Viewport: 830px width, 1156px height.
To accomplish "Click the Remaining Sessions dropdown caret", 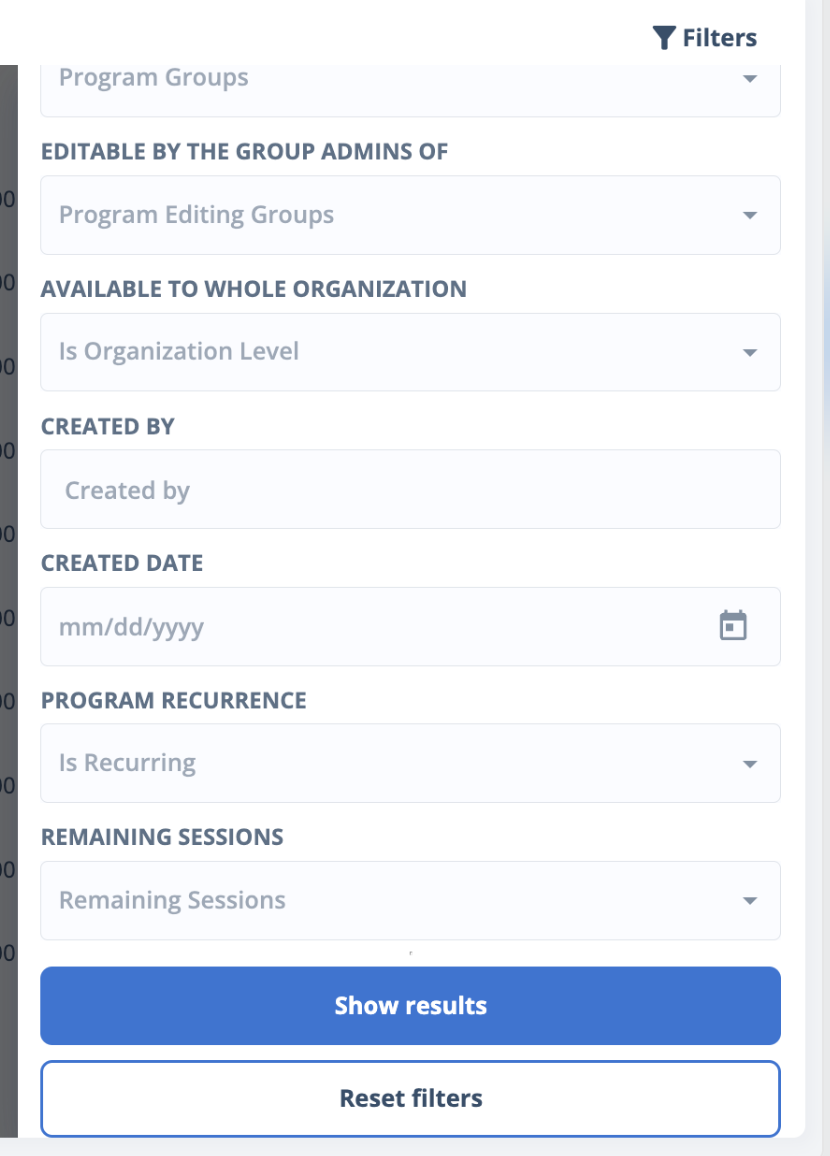I will click(x=750, y=902).
